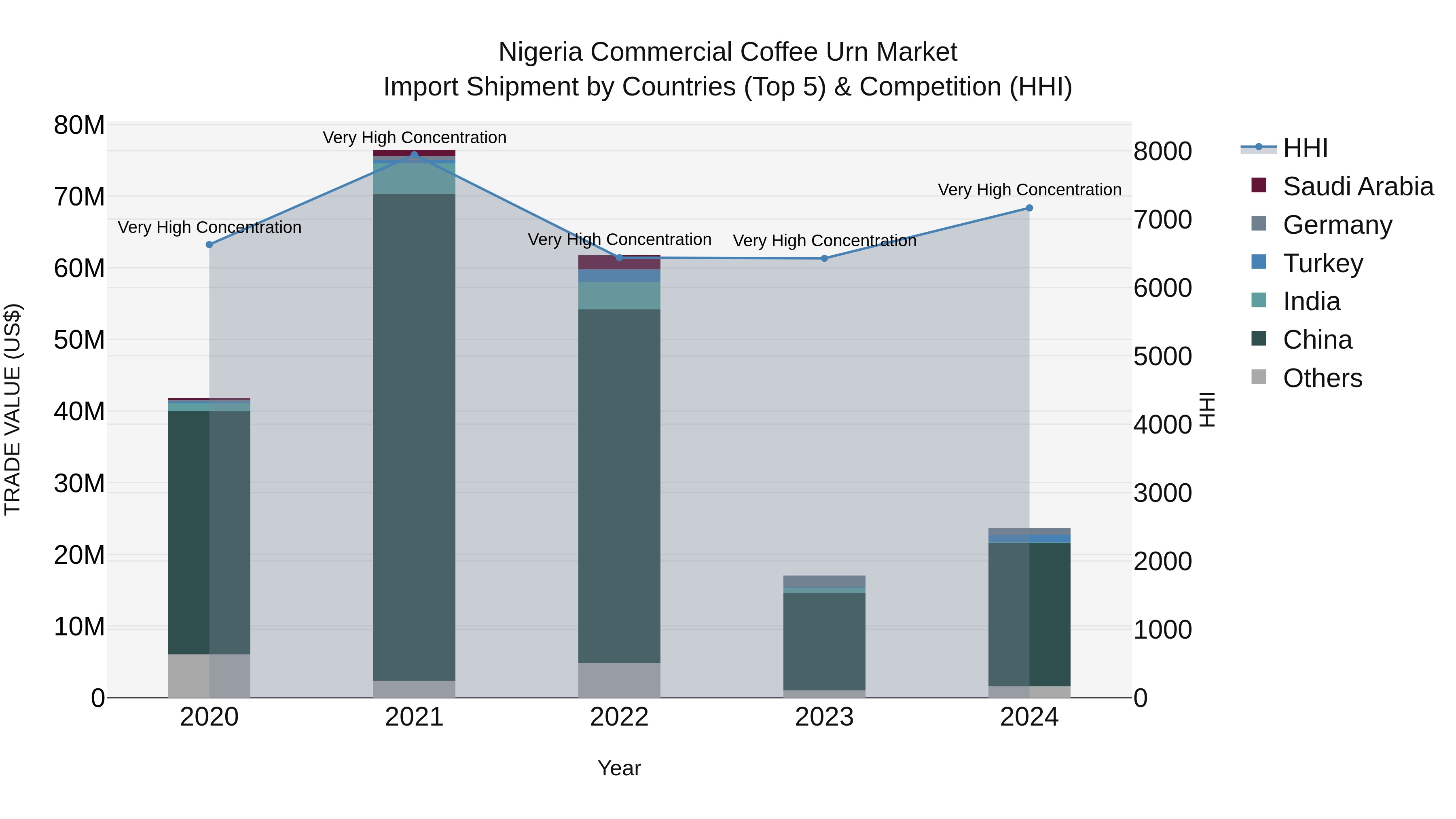Click the China segment of the 2024 bar
1456x819 pixels.
tap(1029, 614)
